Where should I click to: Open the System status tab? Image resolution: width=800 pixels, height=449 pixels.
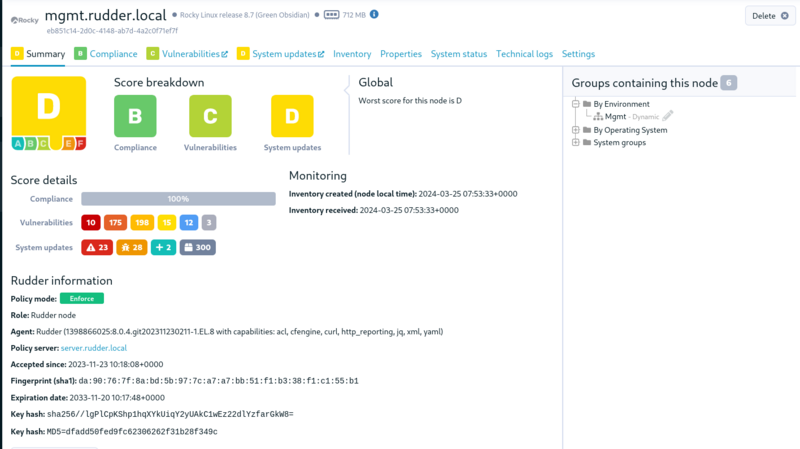pyautogui.click(x=459, y=54)
